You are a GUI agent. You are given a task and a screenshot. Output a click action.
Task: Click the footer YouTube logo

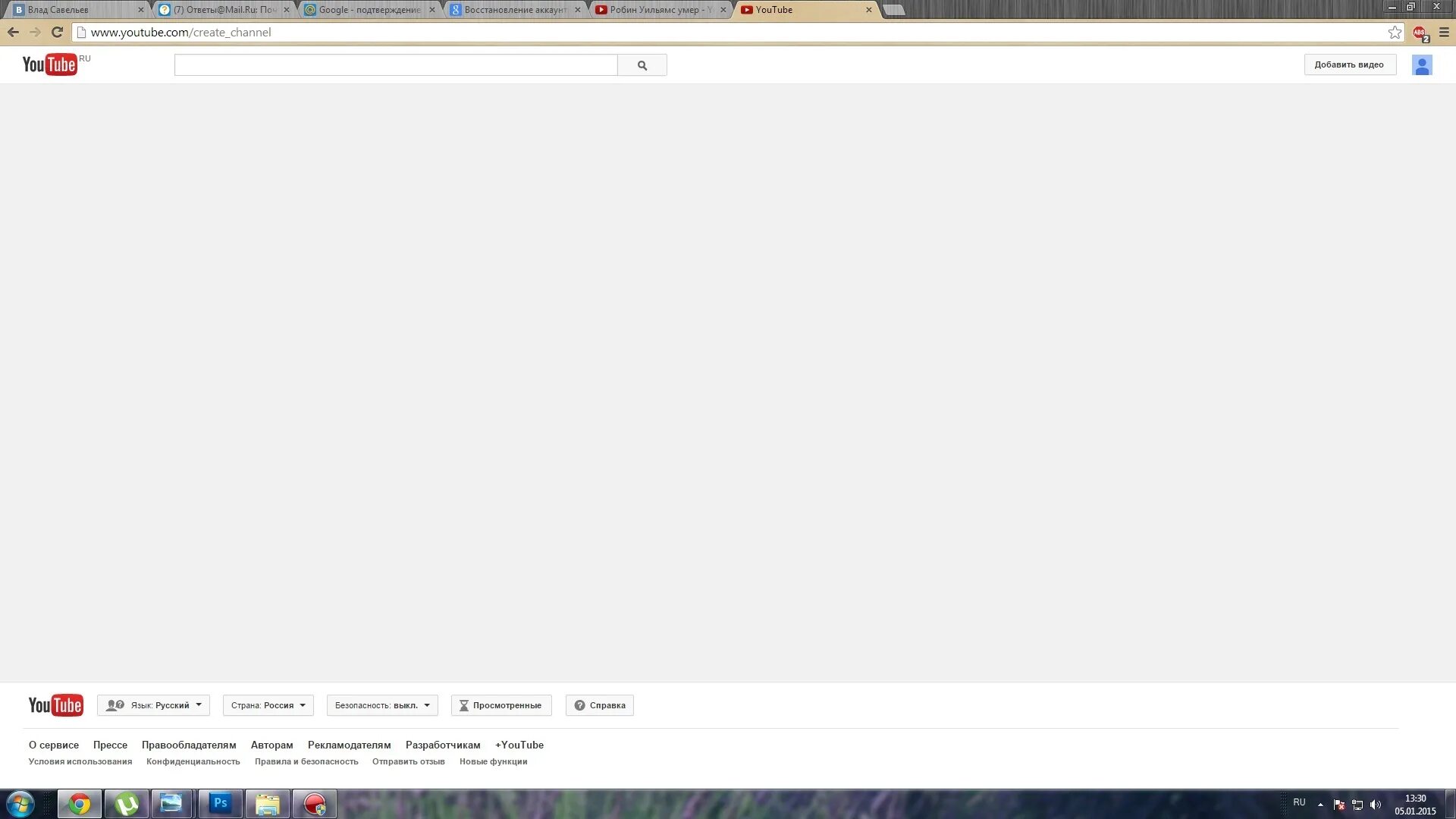coord(55,705)
